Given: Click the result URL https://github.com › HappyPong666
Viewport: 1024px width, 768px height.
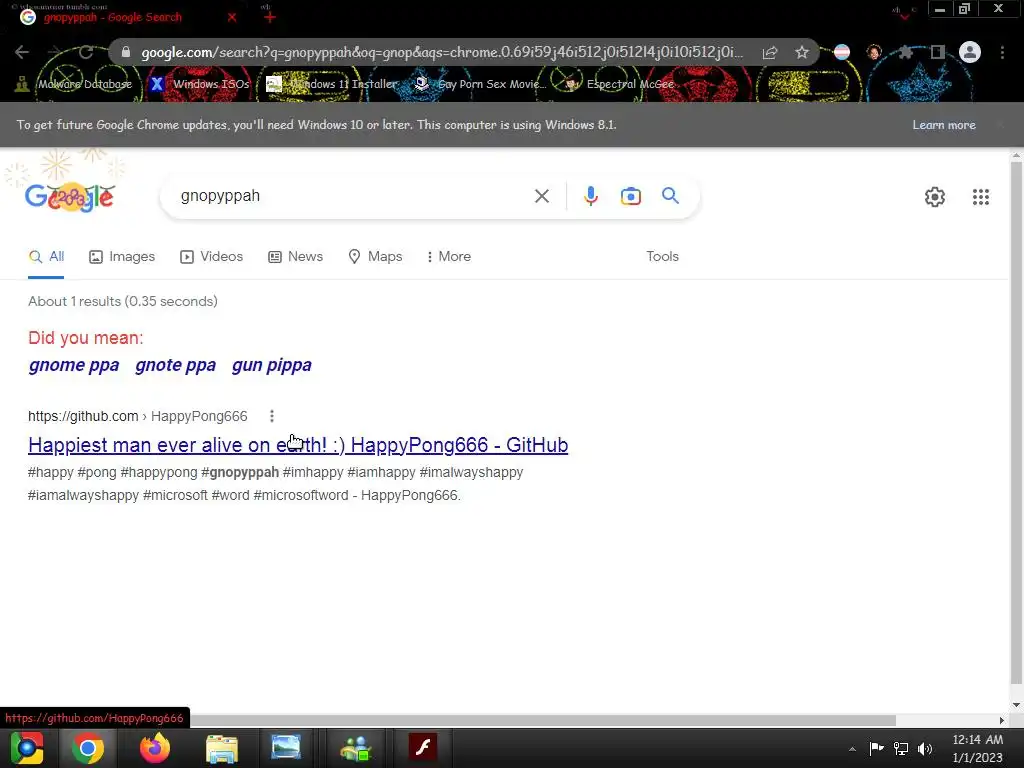Looking at the screenshot, I should pyautogui.click(x=138, y=416).
